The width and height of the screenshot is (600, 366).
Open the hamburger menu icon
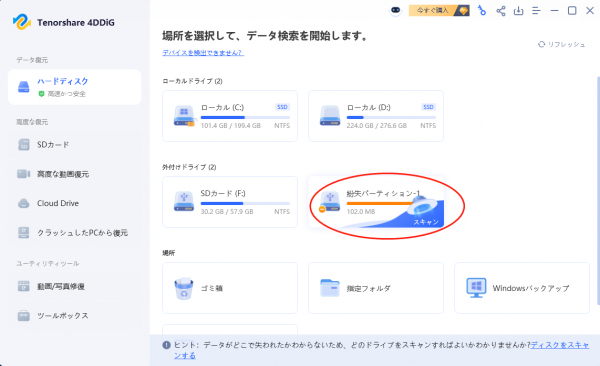click(536, 11)
